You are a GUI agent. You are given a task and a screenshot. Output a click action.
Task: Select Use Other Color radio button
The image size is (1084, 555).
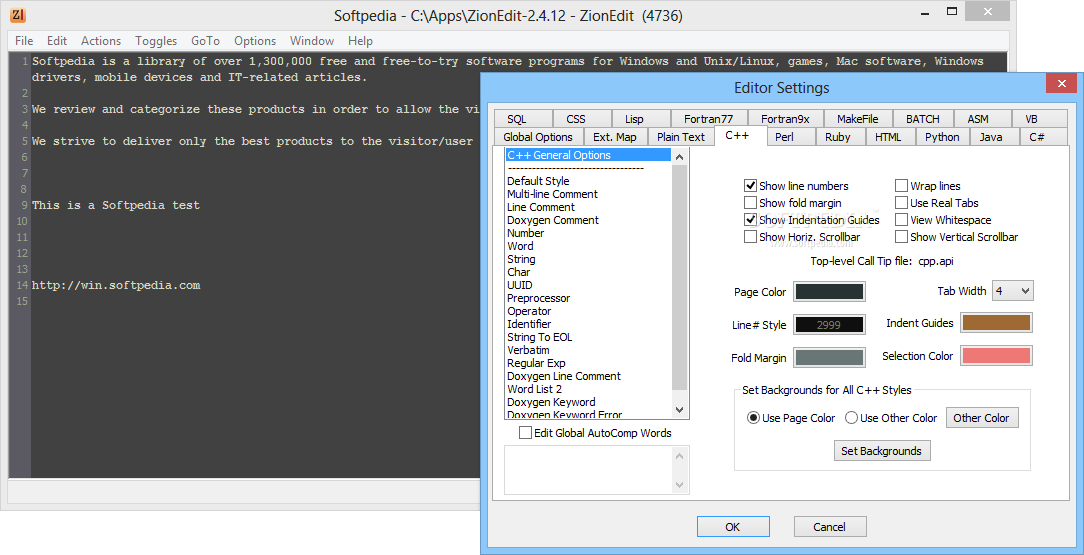[852, 418]
